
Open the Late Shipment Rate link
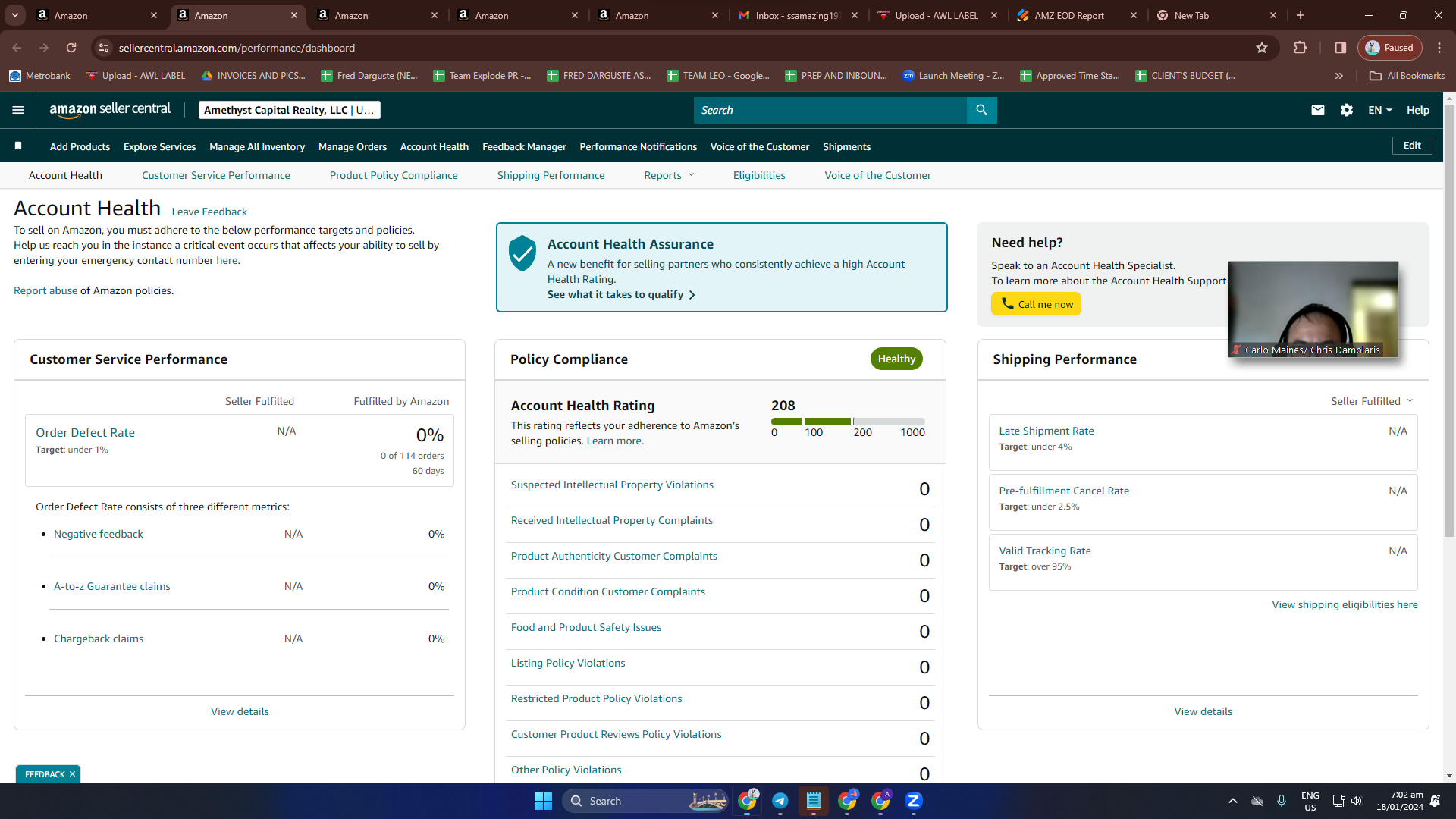pos(1046,431)
